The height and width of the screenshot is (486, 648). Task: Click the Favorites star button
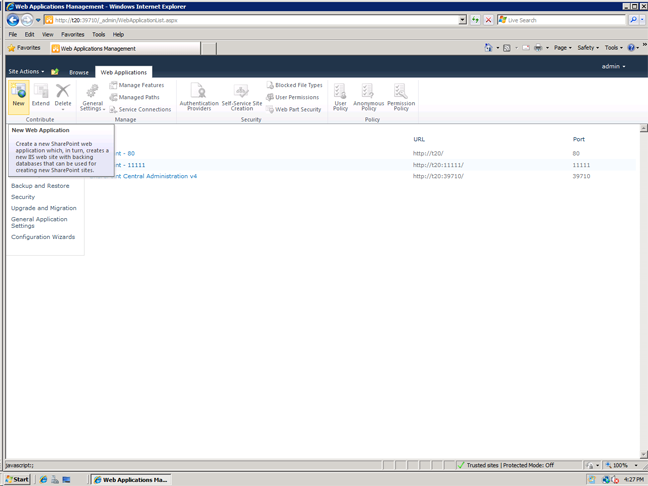click(24, 48)
